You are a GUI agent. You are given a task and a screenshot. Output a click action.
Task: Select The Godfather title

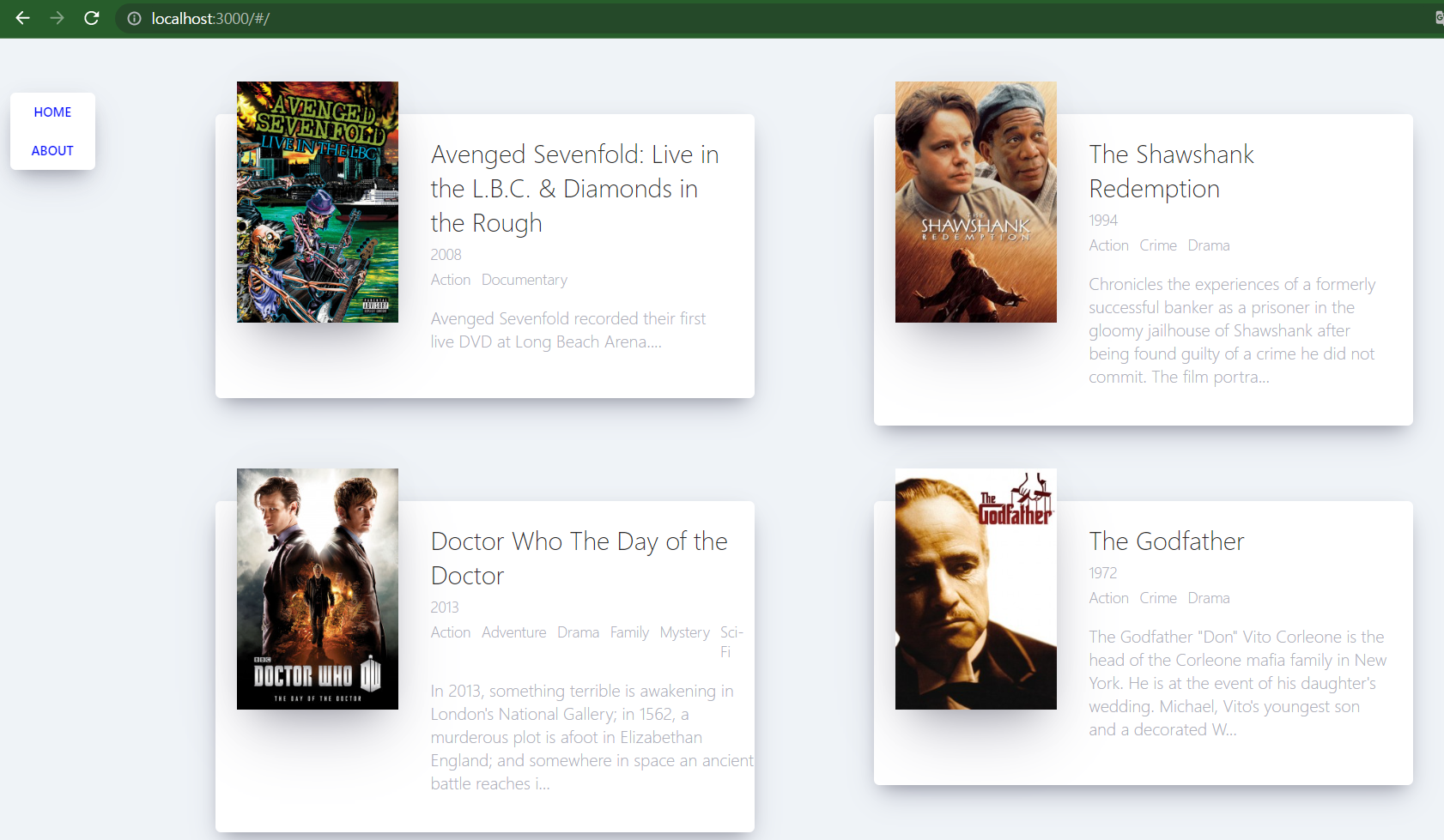pos(1167,541)
